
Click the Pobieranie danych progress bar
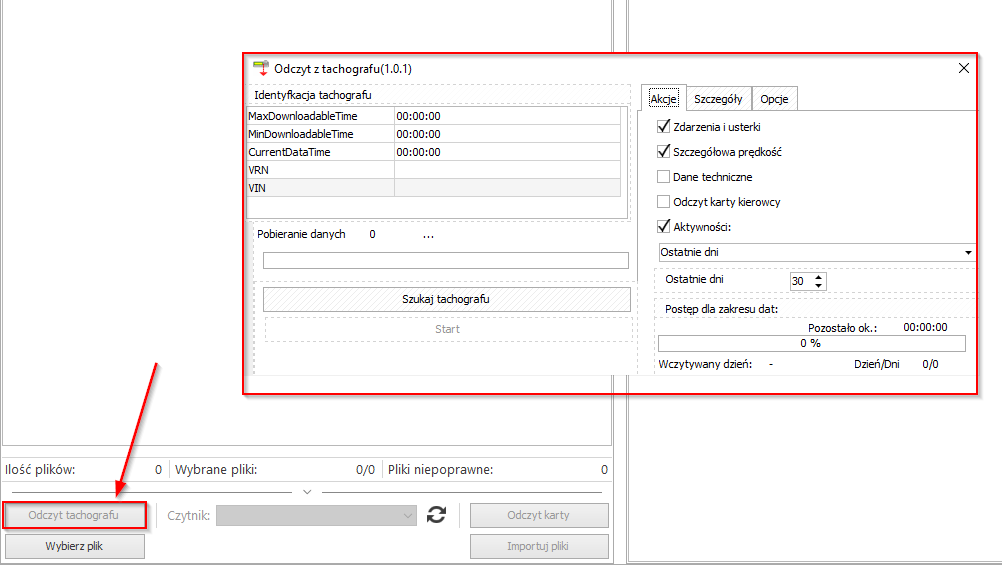[446, 260]
